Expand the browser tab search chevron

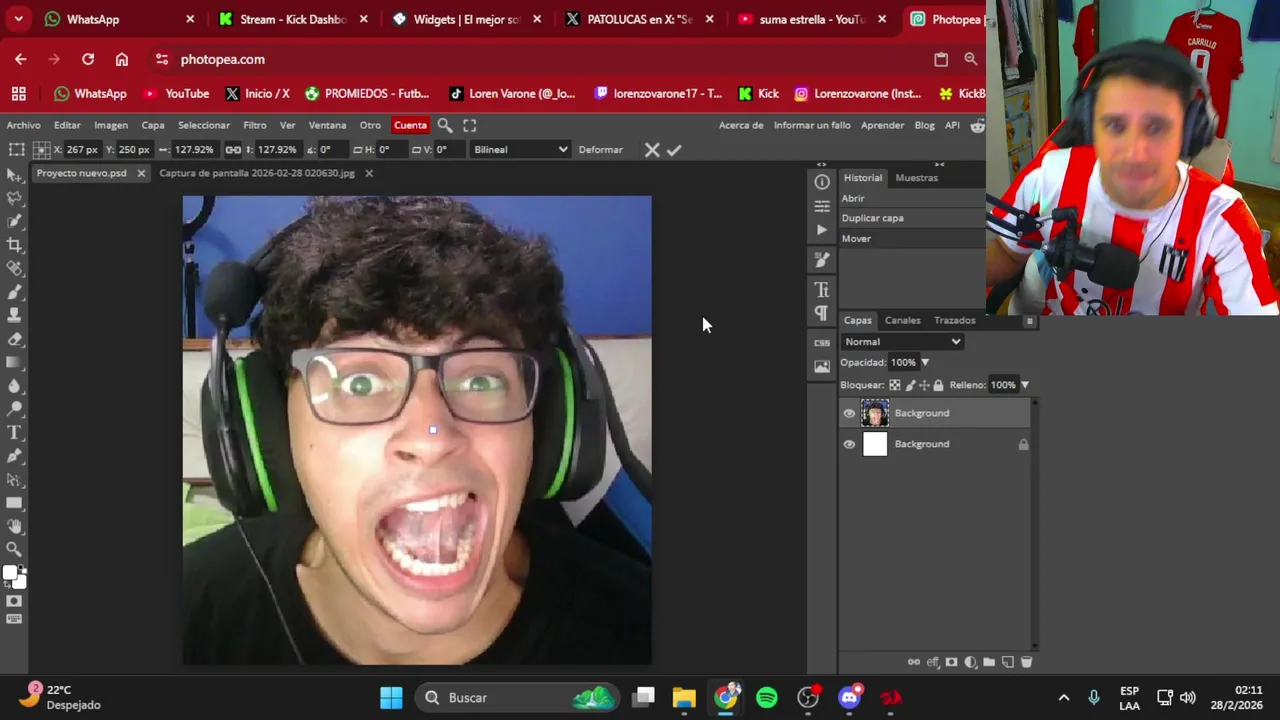18,19
